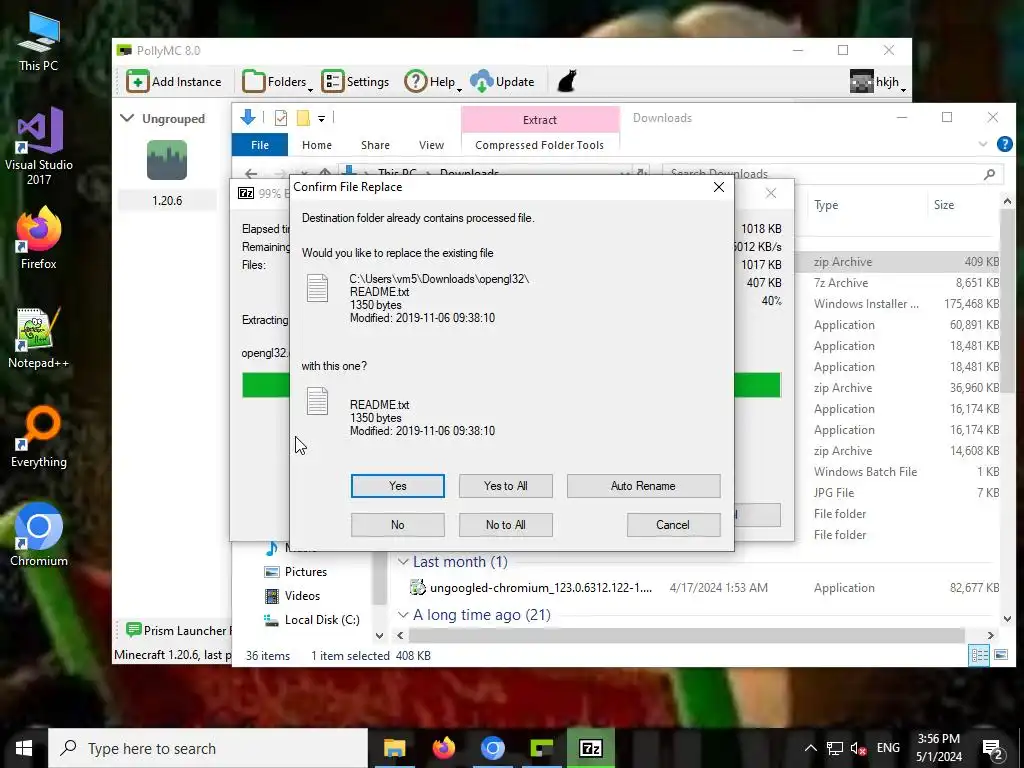Image resolution: width=1024 pixels, height=768 pixels.
Task: Click the Properties checkmark icon in Explorer title bar
Action: point(281,118)
